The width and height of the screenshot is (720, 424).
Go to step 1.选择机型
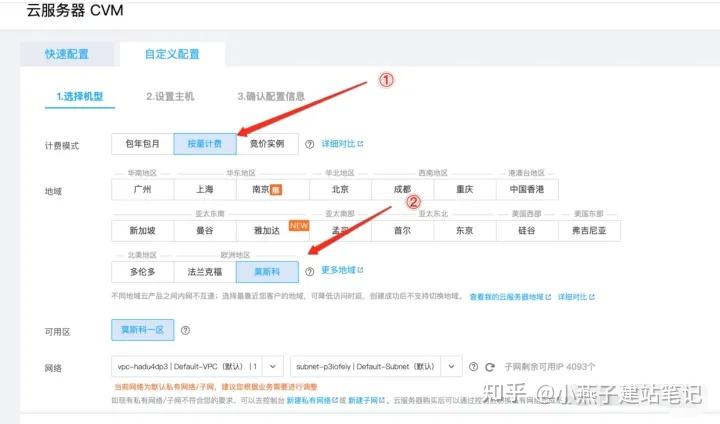click(80, 96)
